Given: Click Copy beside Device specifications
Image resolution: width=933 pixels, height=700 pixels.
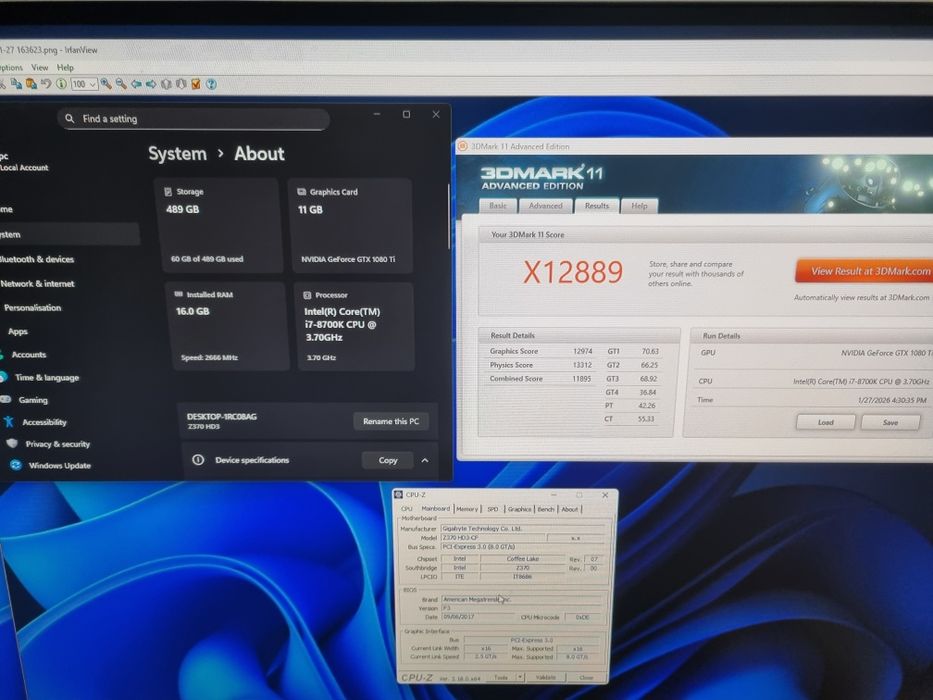Looking at the screenshot, I should 387,460.
